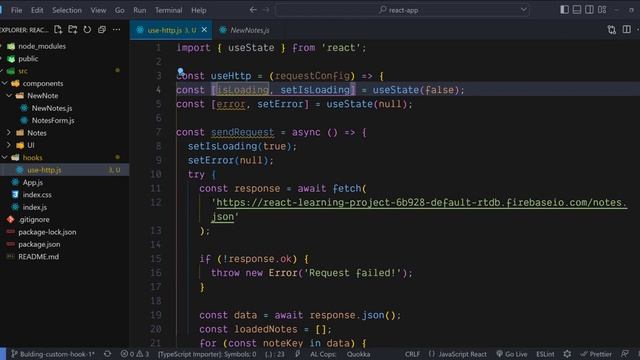640x360 pixels.
Task: Open README.md file
Action: point(38,256)
